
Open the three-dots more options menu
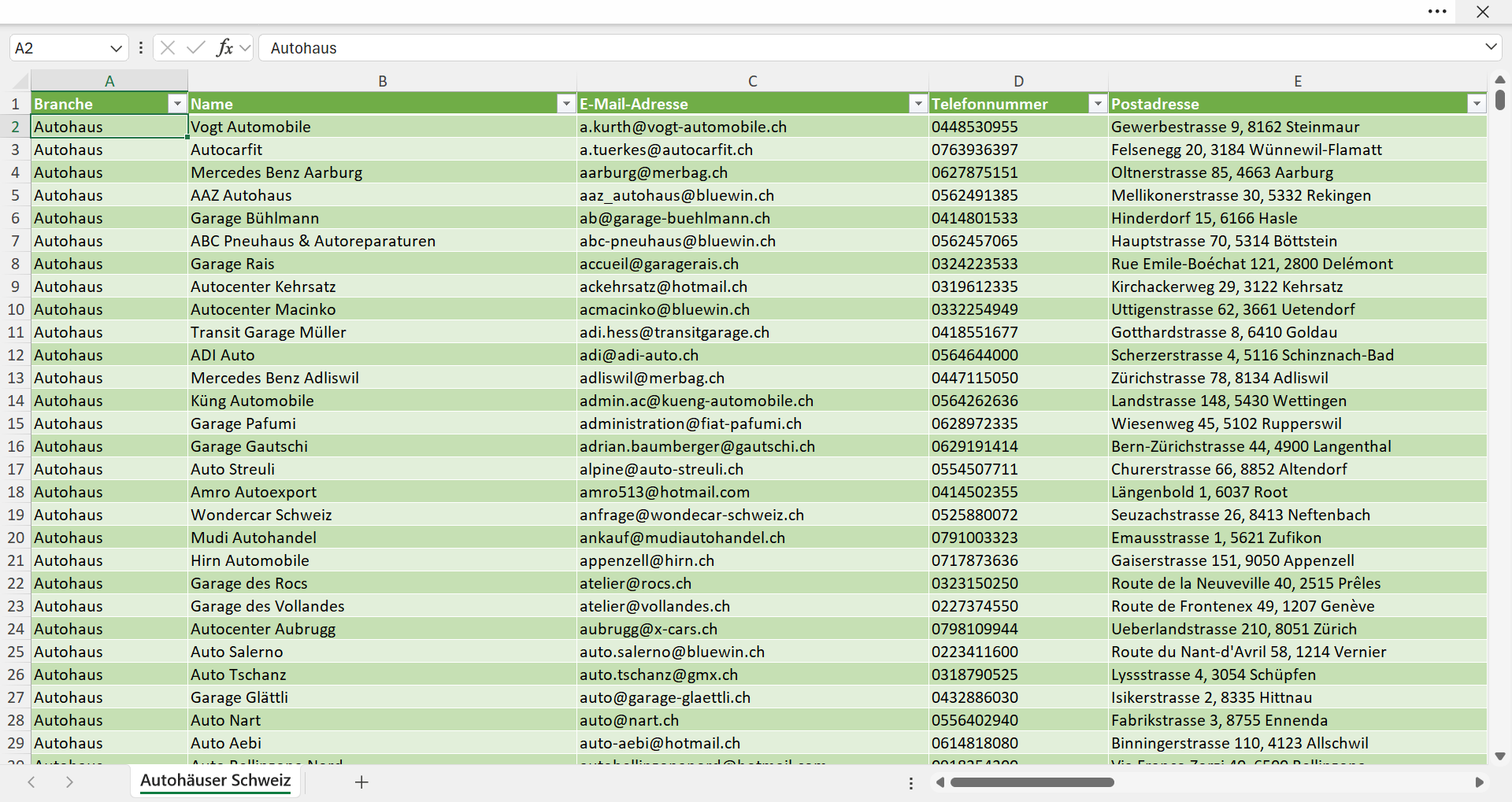pos(1437,12)
